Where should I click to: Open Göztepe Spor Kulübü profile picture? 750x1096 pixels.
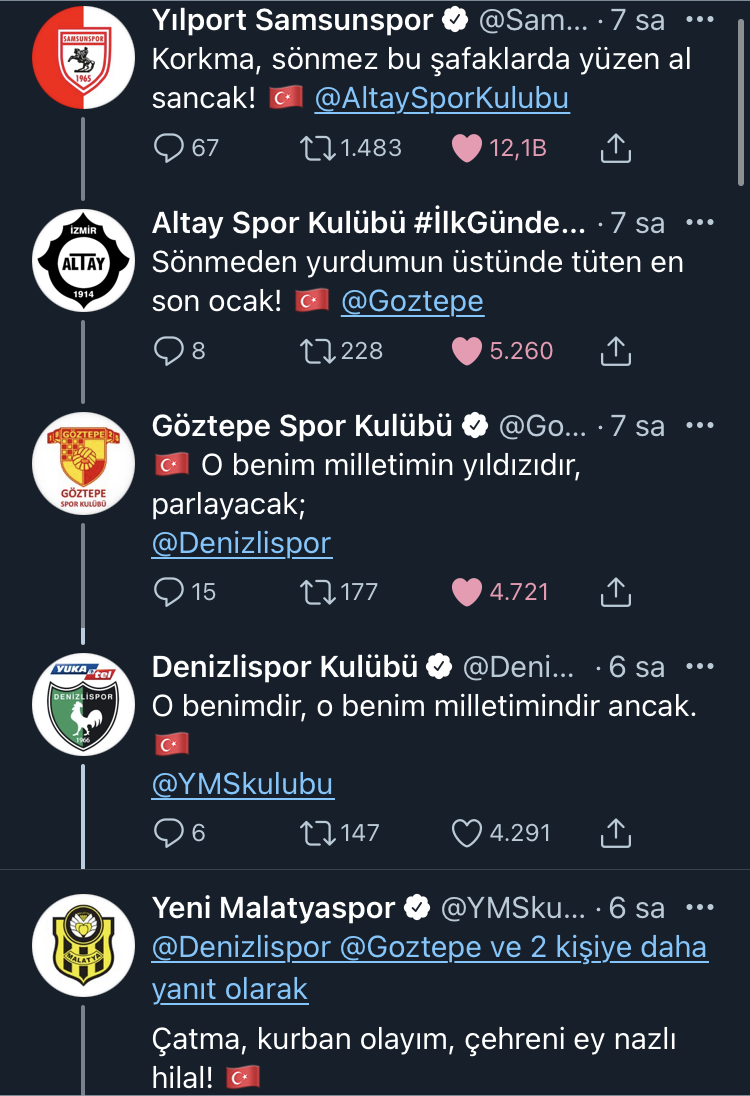click(x=83, y=463)
